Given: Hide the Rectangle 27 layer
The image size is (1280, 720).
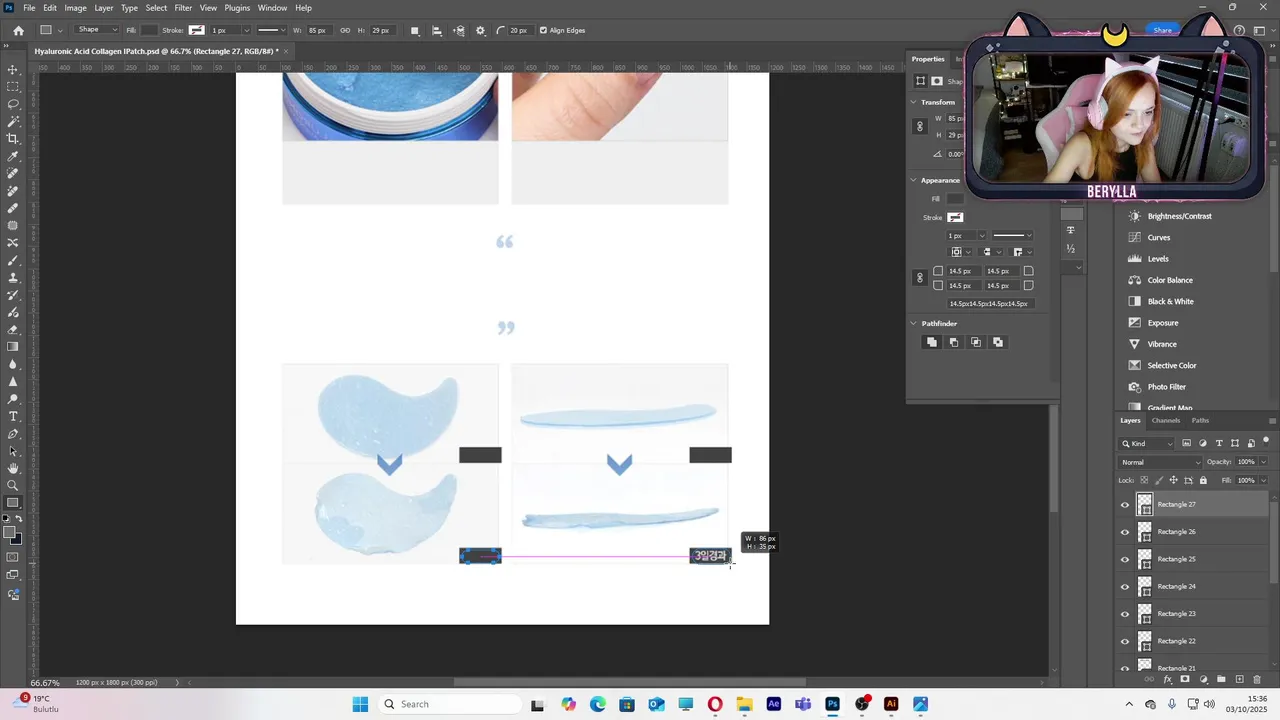Looking at the screenshot, I should 1125,505.
